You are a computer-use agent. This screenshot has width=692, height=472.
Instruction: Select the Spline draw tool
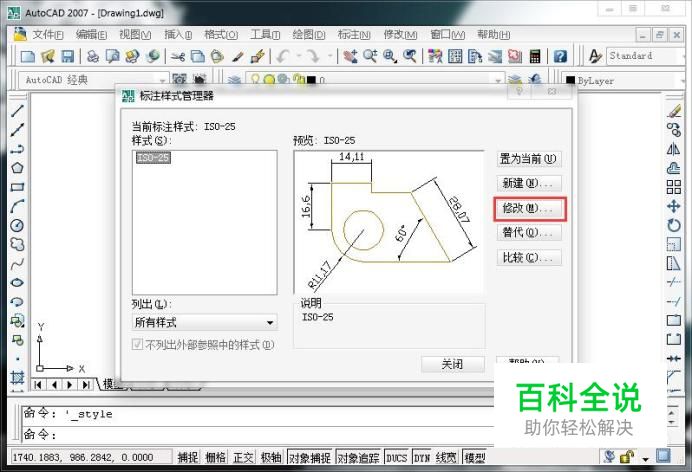pos(17,264)
